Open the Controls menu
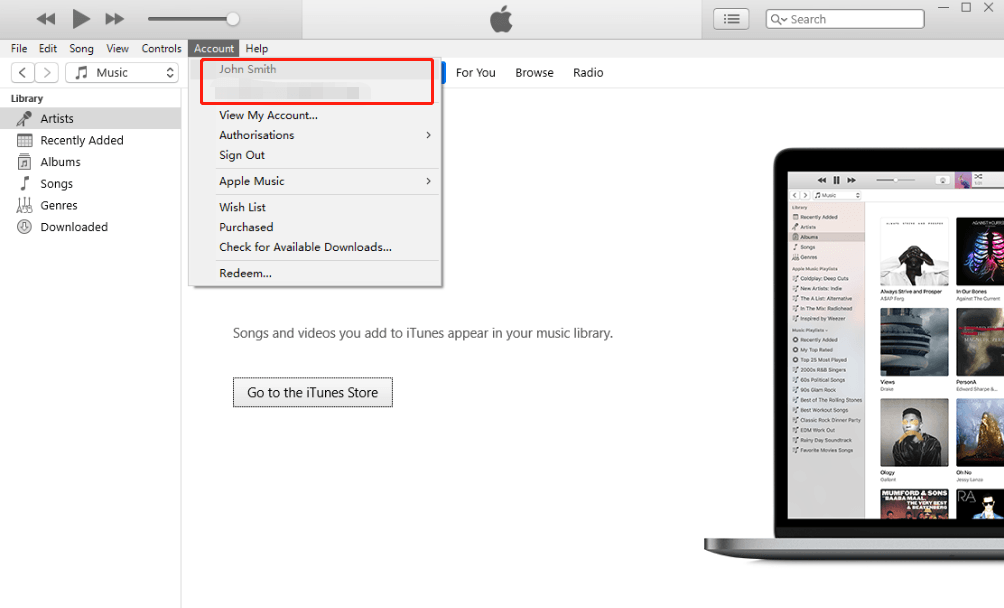Image resolution: width=1004 pixels, height=608 pixels. click(x=161, y=49)
